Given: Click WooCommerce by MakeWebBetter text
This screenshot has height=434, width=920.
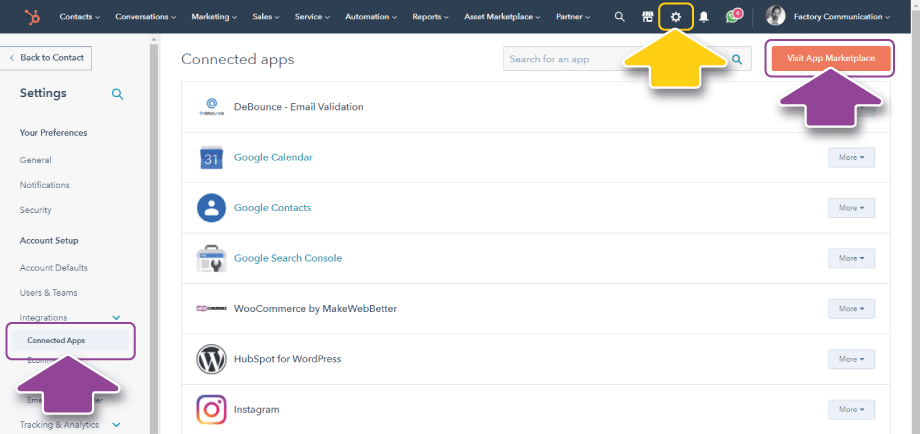Looking at the screenshot, I should click(315, 308).
